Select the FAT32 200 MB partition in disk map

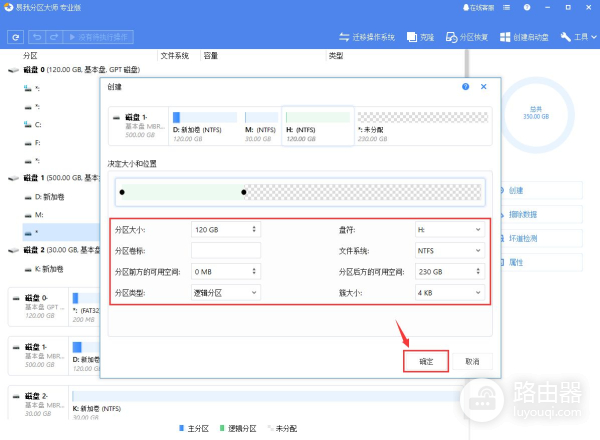[86, 308]
